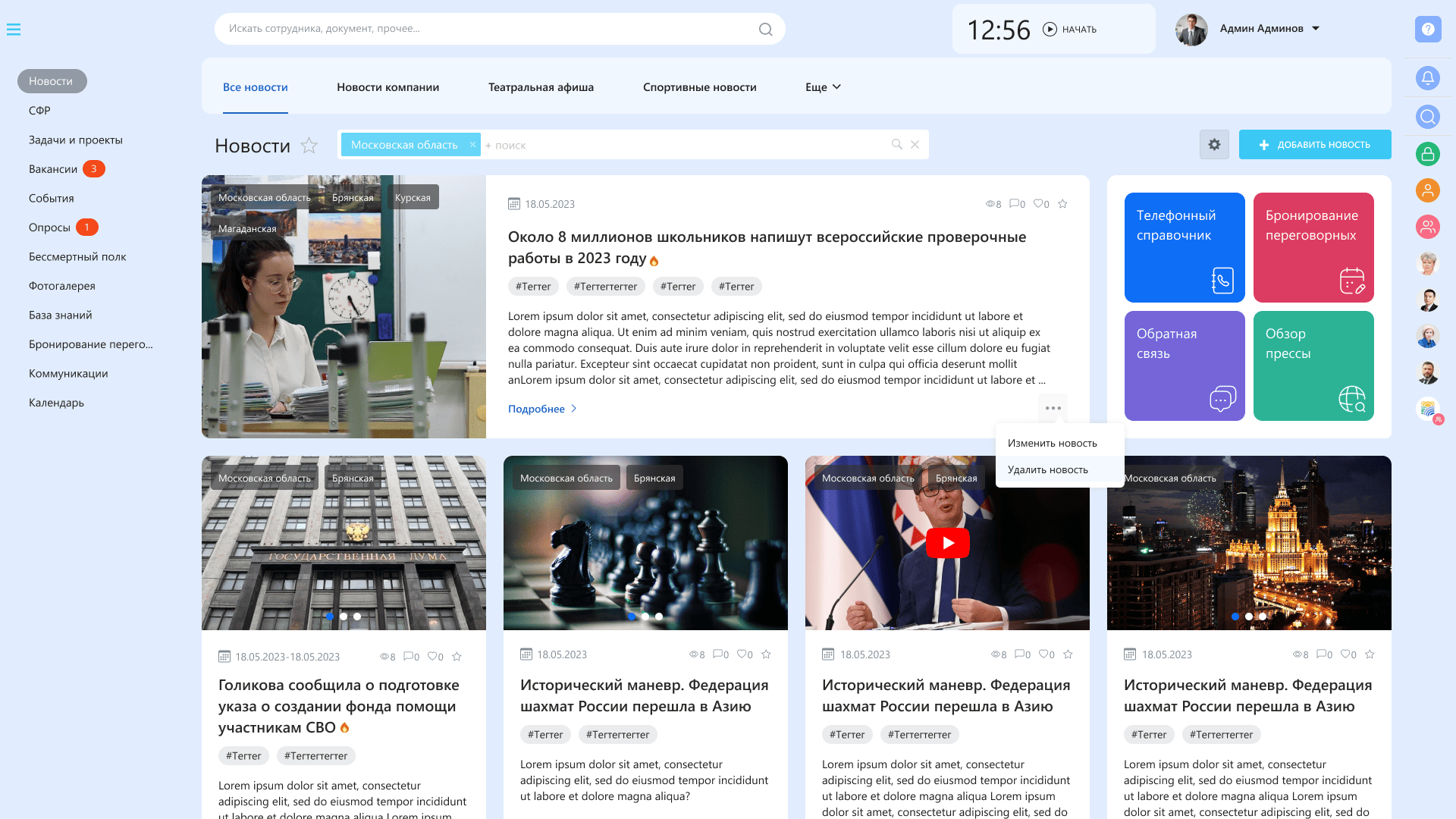Toggle favorite star next to Новости heading
Screen dimensions: 1456x819
point(309,146)
